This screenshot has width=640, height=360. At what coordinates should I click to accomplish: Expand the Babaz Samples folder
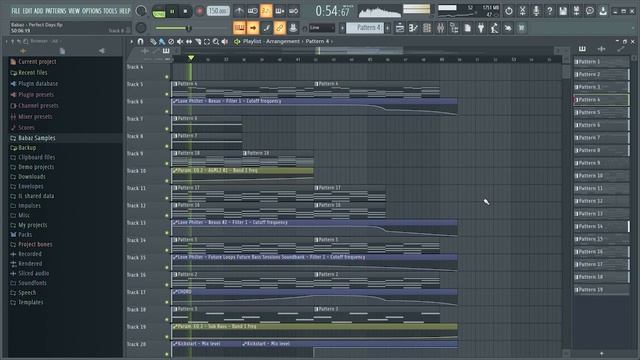point(36,138)
